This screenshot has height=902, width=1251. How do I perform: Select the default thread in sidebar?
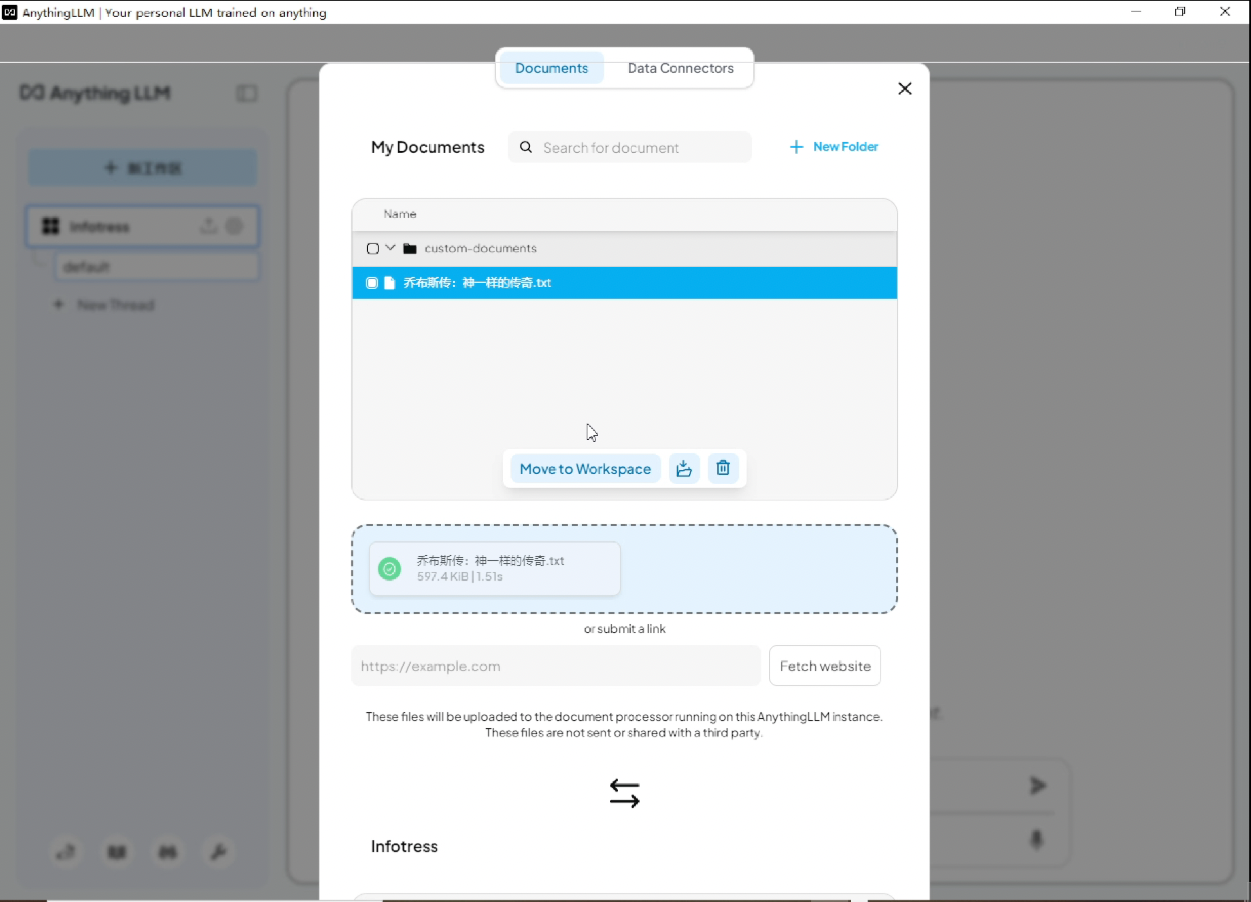point(157,267)
